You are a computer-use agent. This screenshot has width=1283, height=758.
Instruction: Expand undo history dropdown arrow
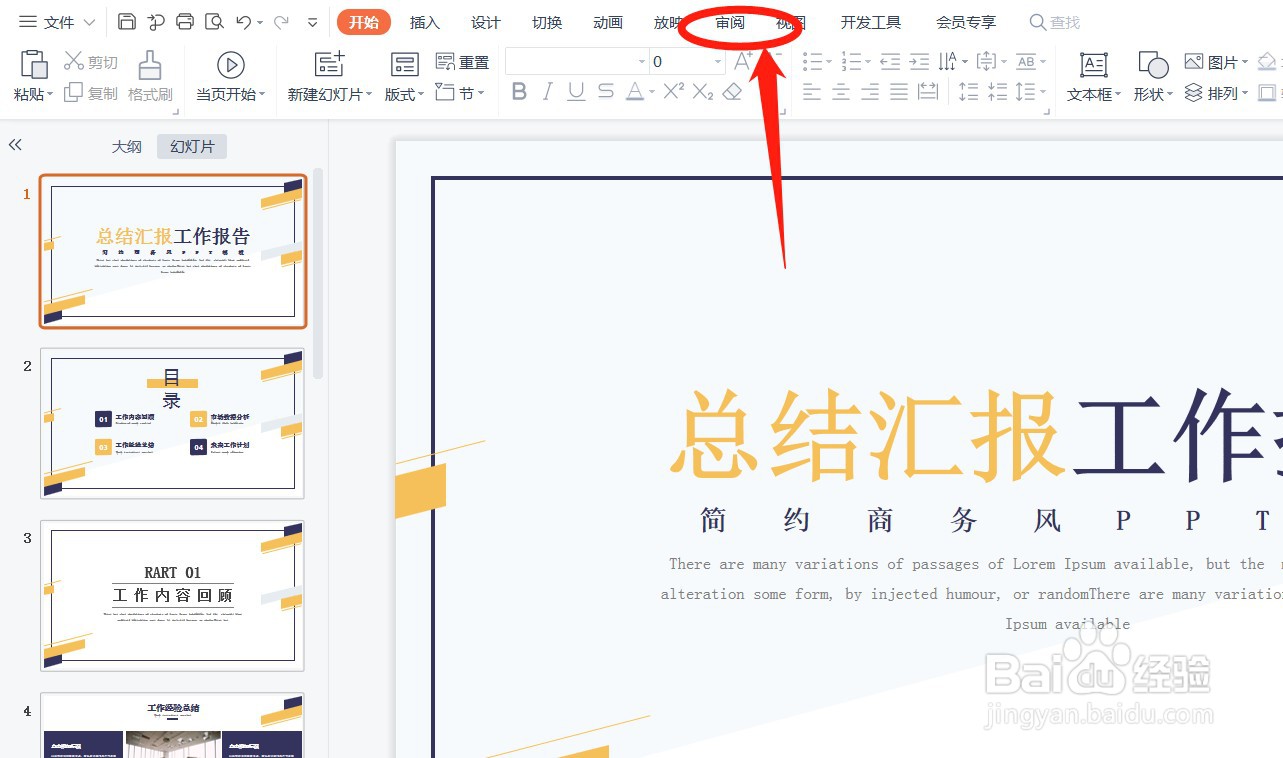click(260, 22)
